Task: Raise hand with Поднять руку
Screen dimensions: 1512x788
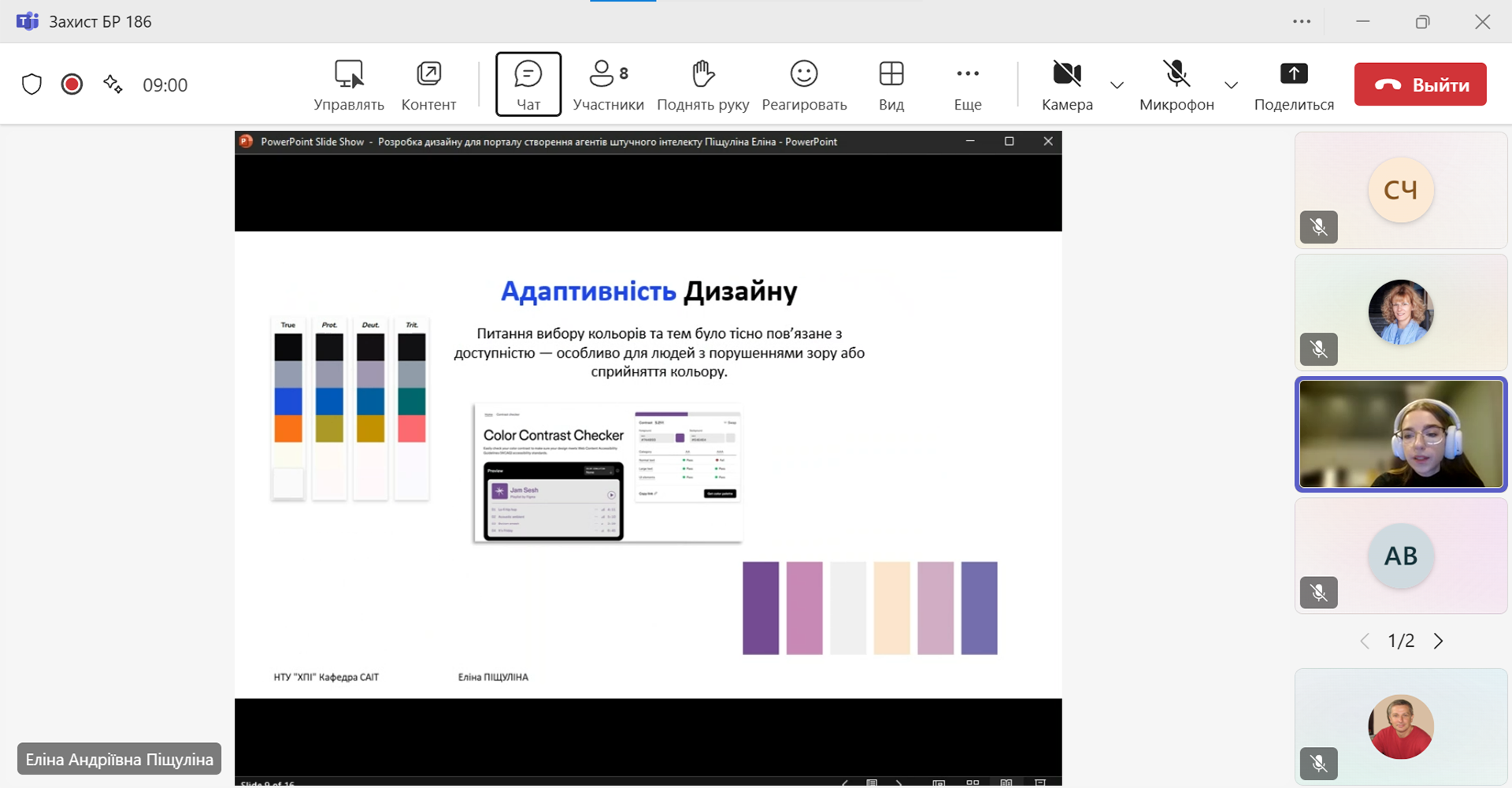Action: click(x=702, y=84)
